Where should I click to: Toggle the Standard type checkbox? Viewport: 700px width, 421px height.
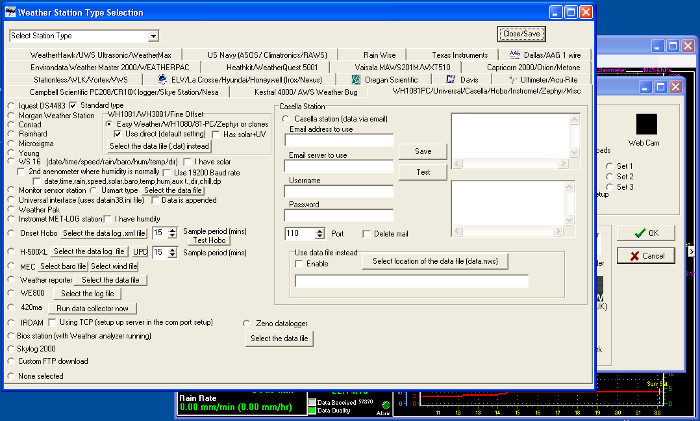(x=73, y=105)
